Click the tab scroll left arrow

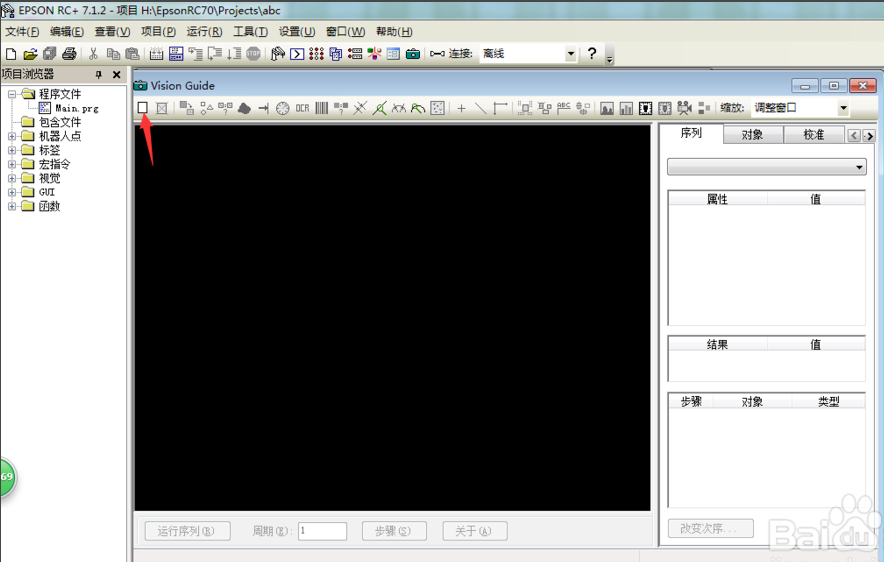click(x=855, y=136)
